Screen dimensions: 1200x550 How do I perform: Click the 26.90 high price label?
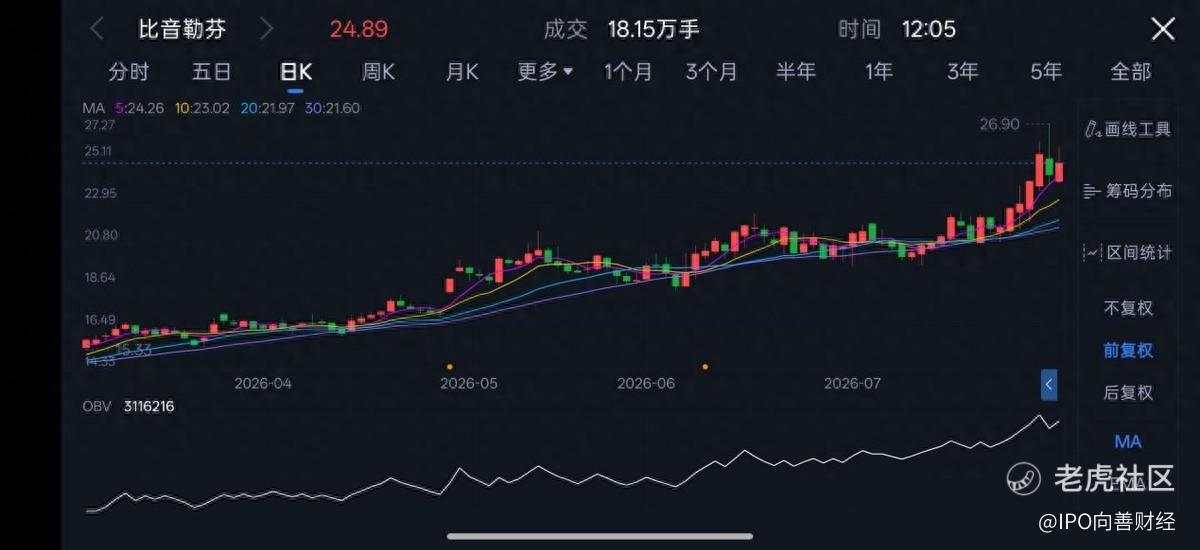pyautogui.click(x=1000, y=124)
